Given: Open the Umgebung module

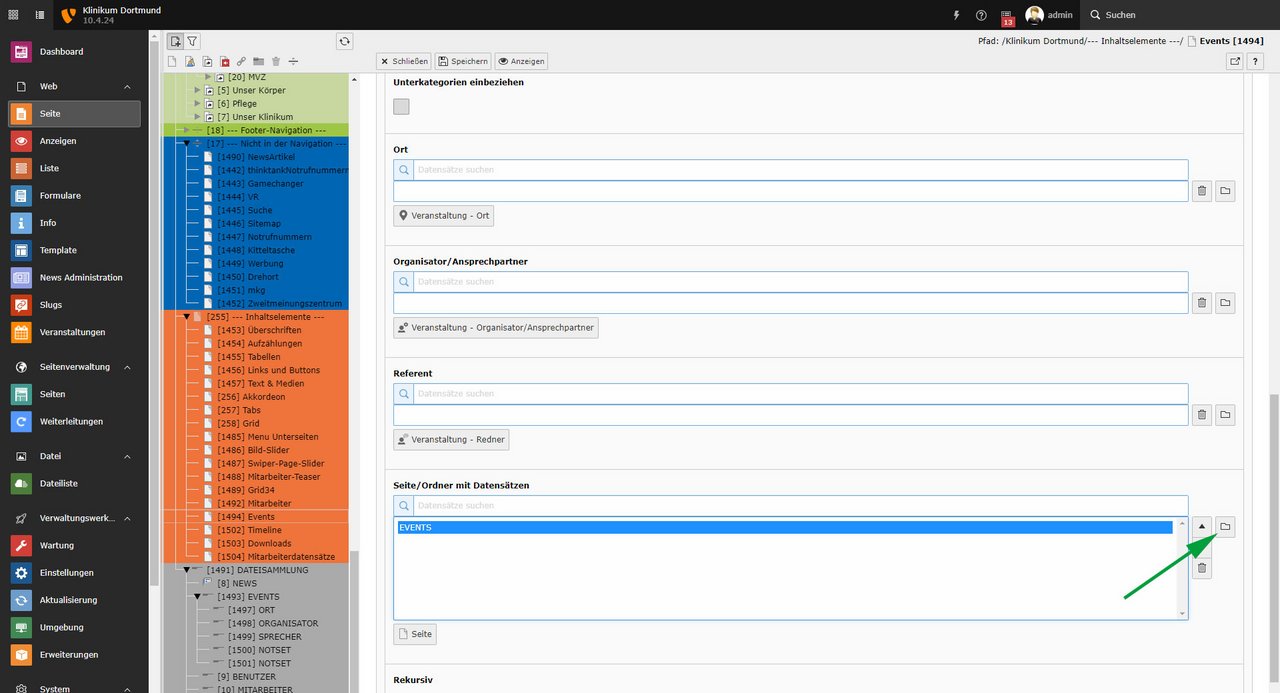Looking at the screenshot, I should click(x=74, y=628).
